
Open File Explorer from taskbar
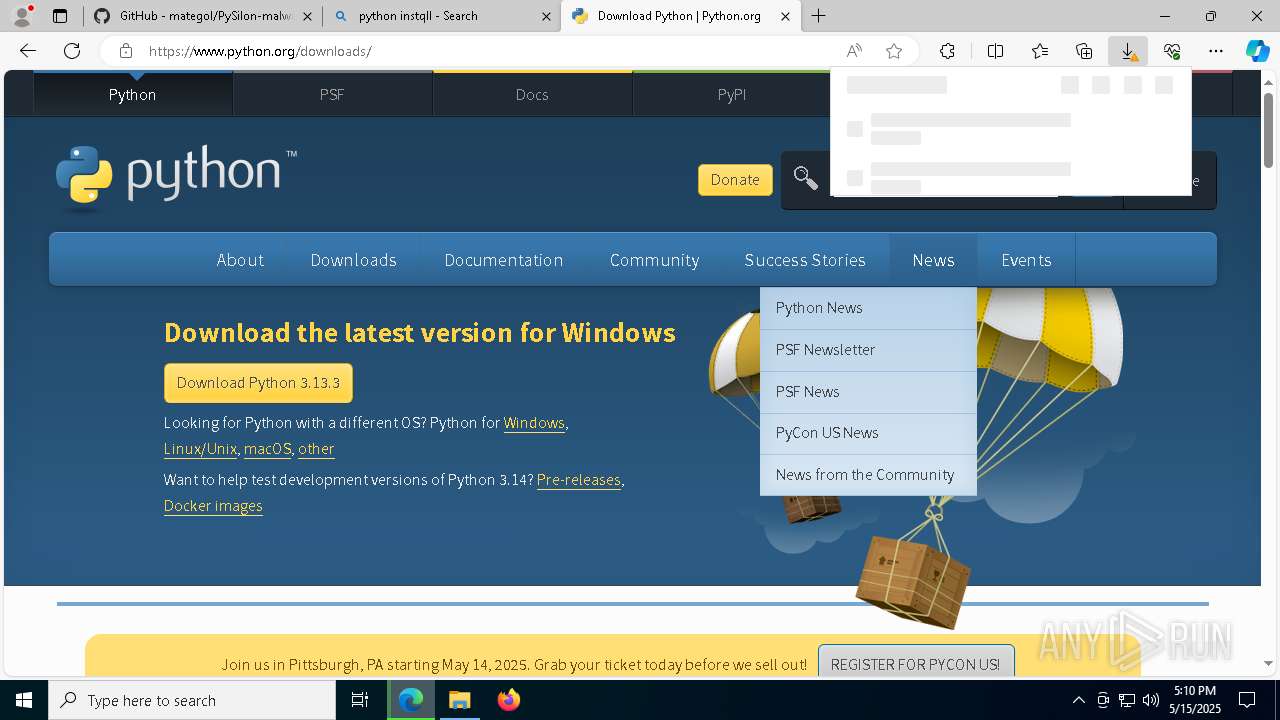click(x=459, y=700)
